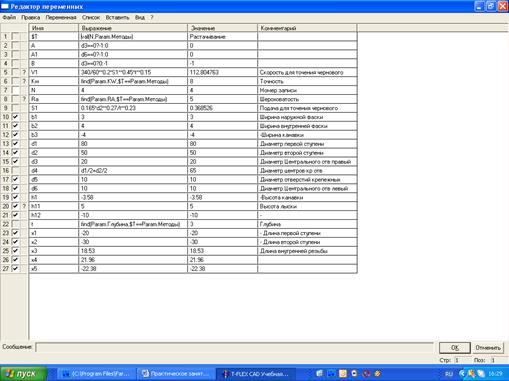
Task: Open the Windows Пуск start button
Action: tap(23, 374)
